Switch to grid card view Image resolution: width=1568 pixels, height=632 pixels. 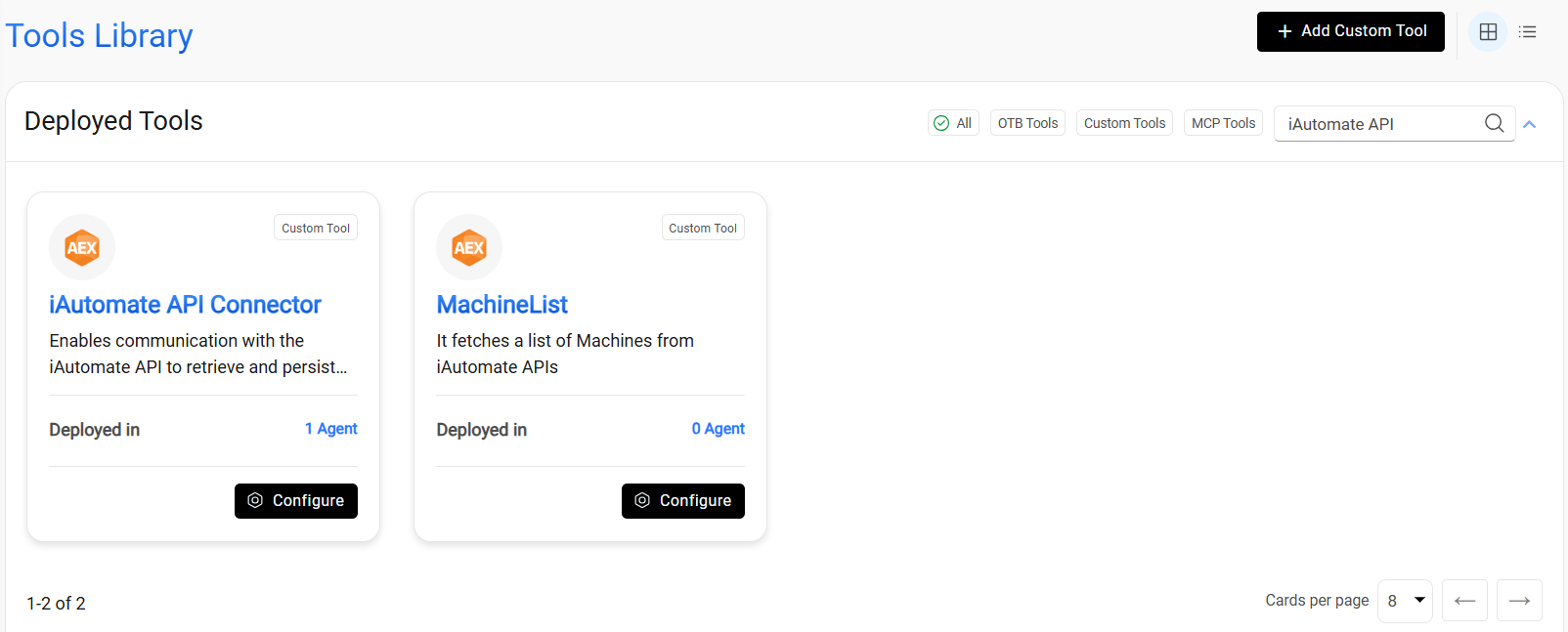pyautogui.click(x=1488, y=32)
